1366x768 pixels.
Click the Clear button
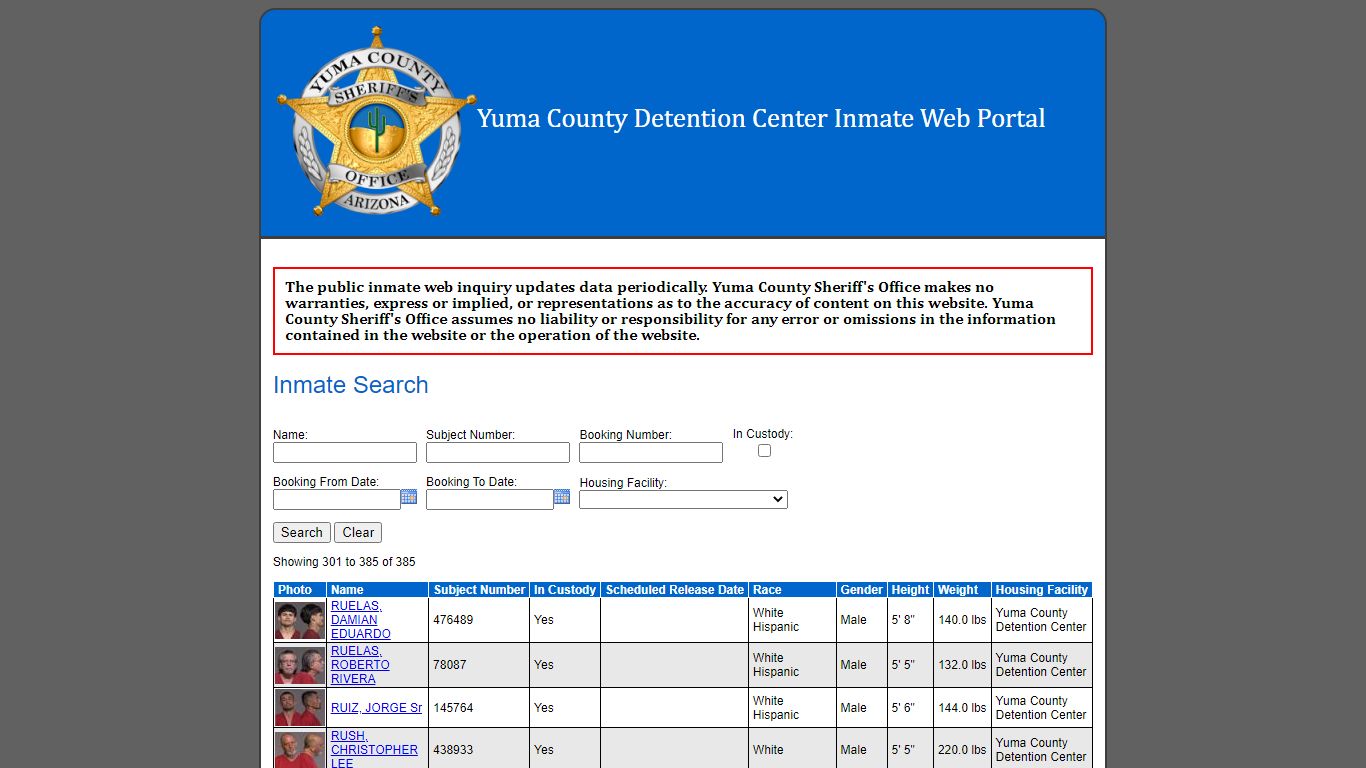pos(358,533)
